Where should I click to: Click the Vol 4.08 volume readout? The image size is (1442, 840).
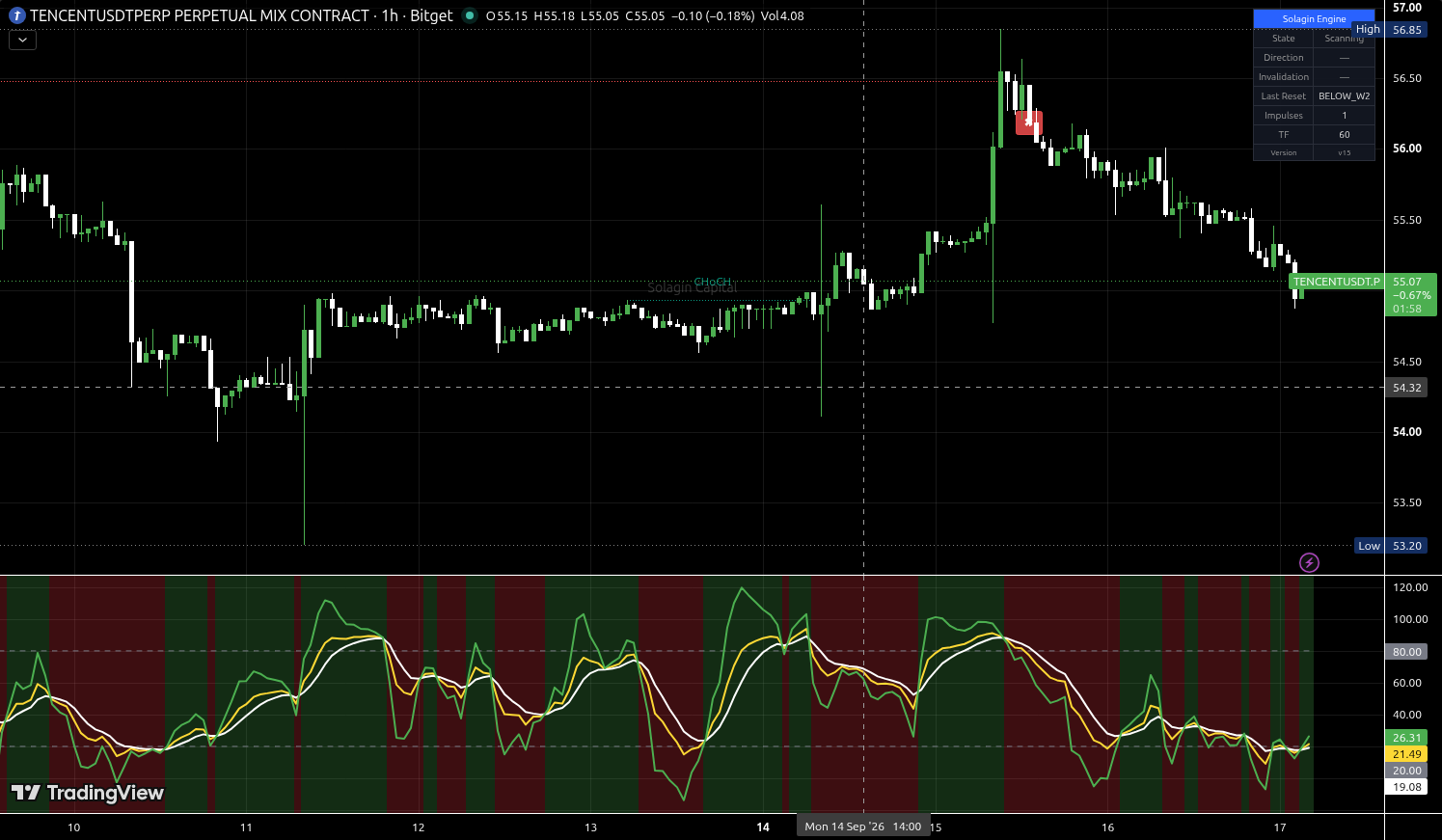781,16
